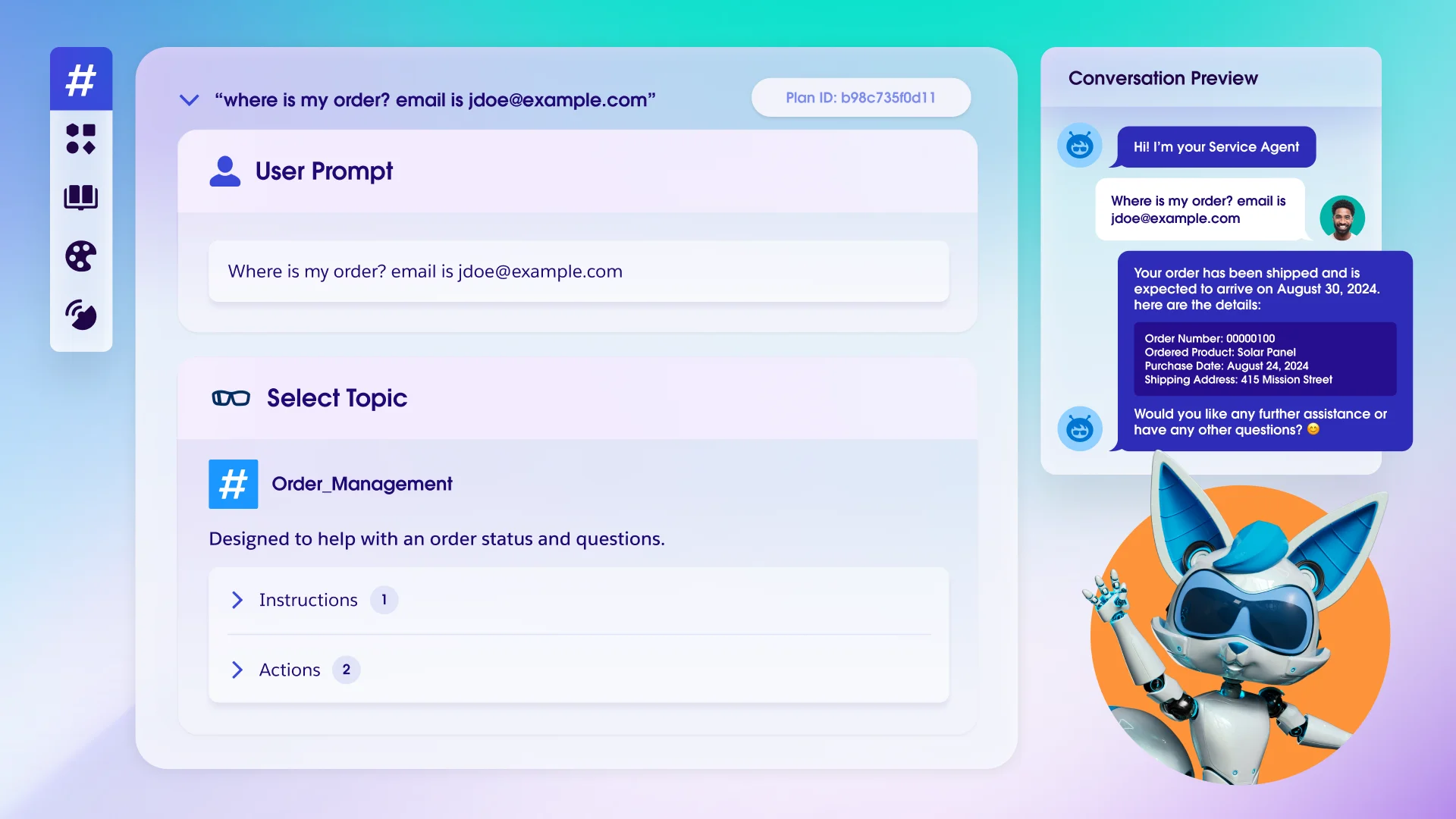Image resolution: width=1456 pixels, height=819 pixels.
Task: Click the Plan ID: b98c735f0d11 button
Action: 860,97
